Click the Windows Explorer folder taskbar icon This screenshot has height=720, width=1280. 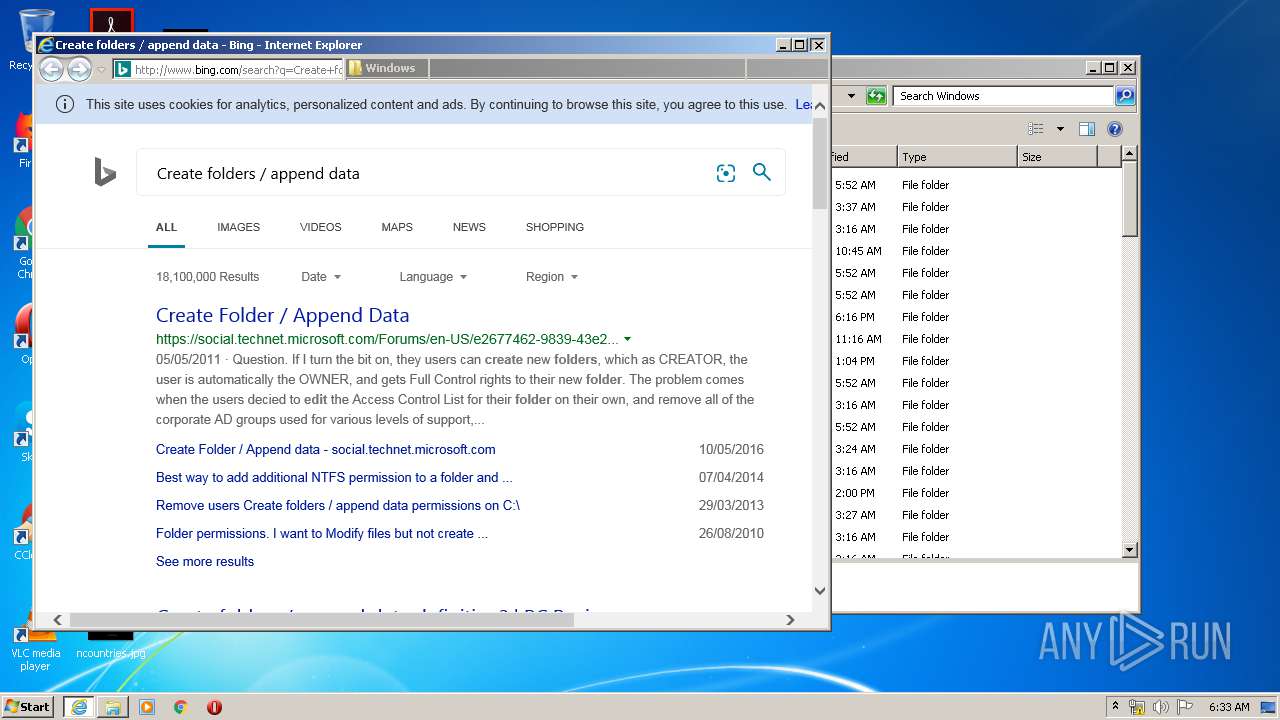(113, 707)
